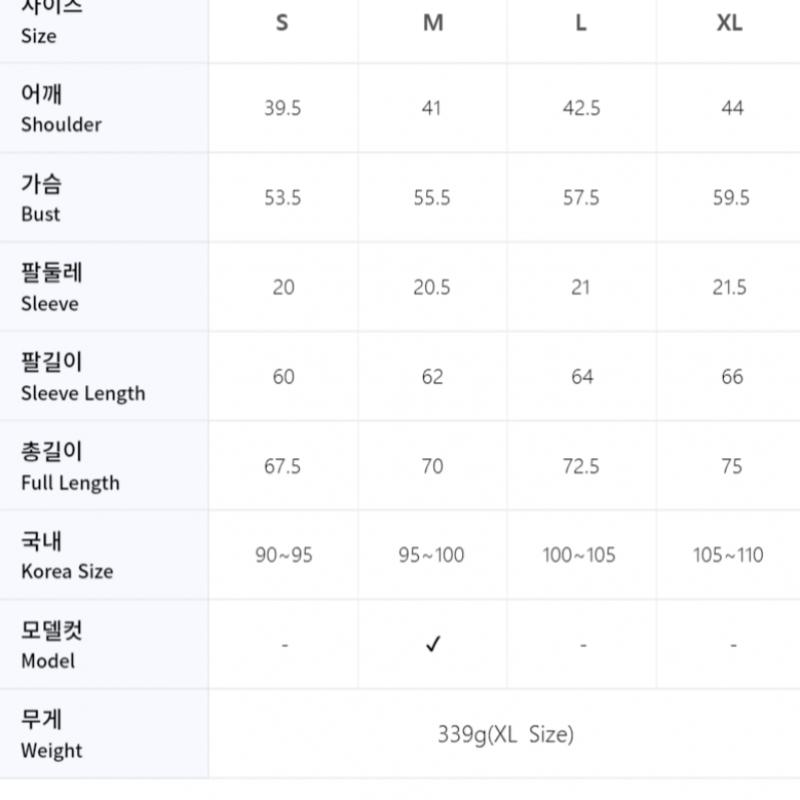The image size is (800, 800).
Task: Click the 39.5 shoulder value for S
Action: [x=282, y=108]
